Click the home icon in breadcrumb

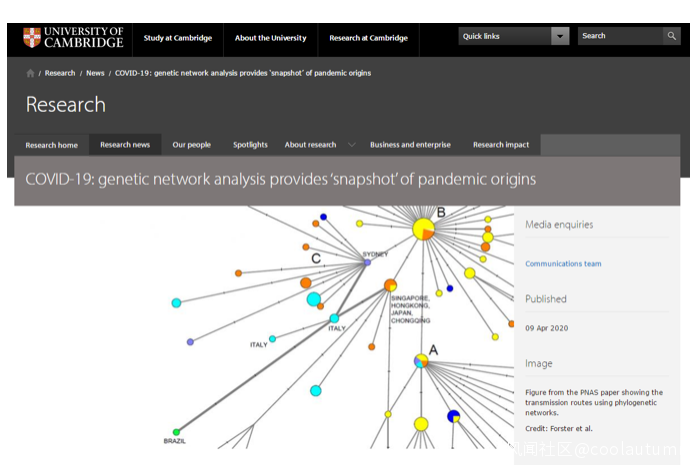point(30,73)
